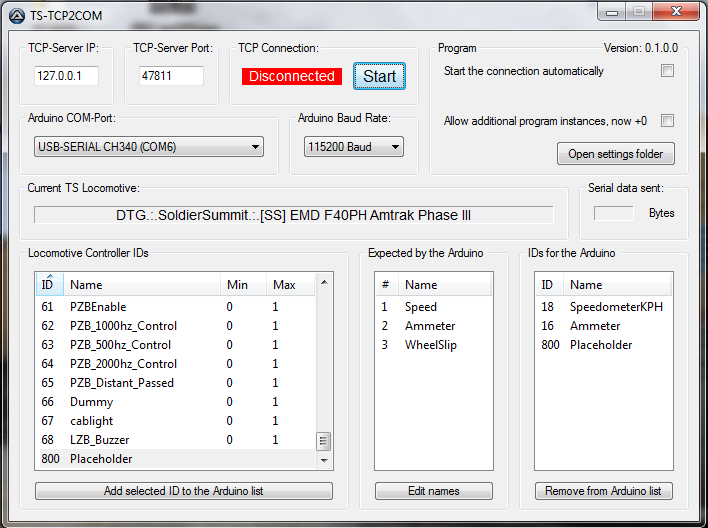Screen dimensions: 708x528
Task: Select row 68 LZB_Buzzer
Action: (x=176, y=439)
